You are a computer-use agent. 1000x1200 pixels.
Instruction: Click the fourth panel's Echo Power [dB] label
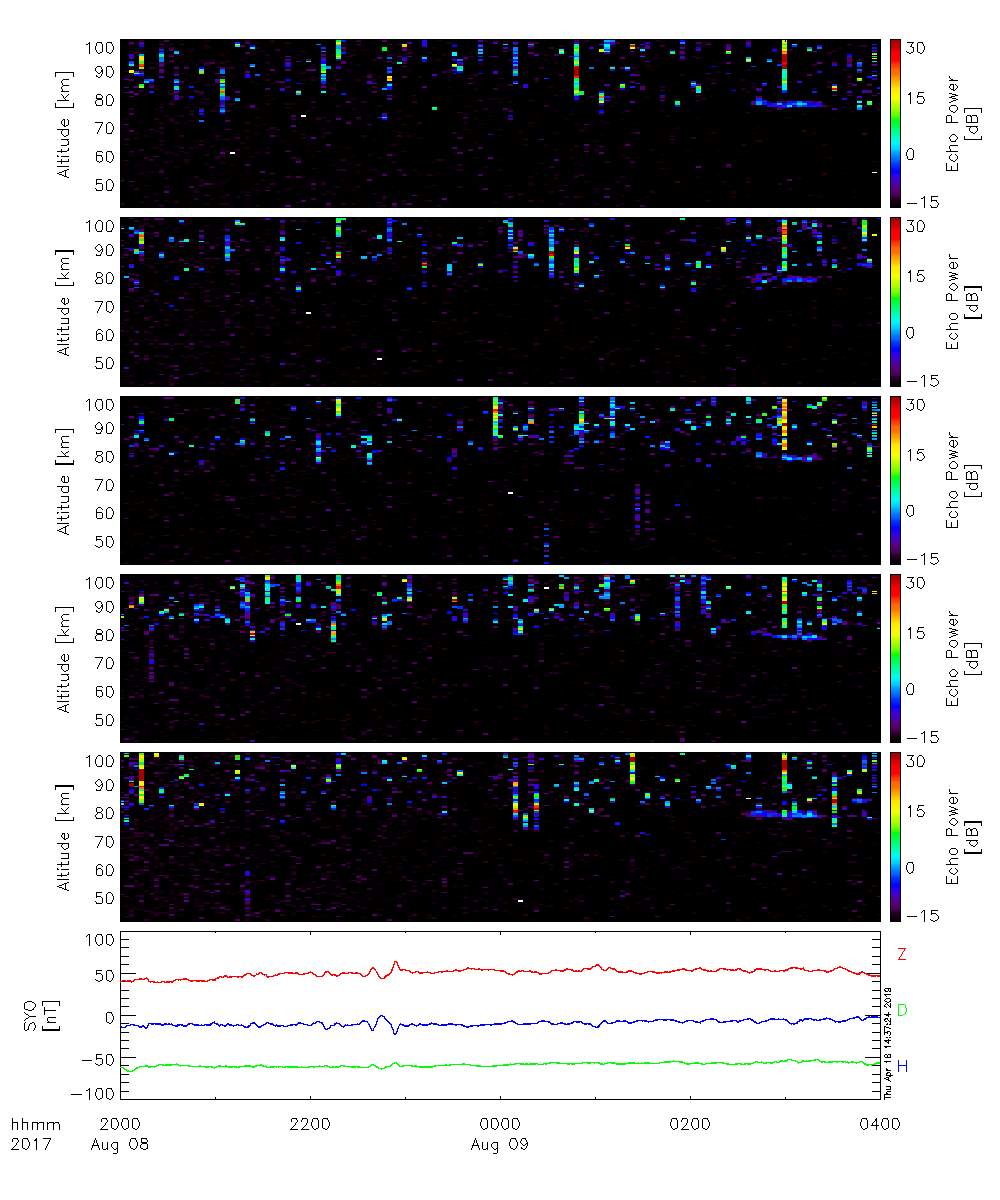pyautogui.click(x=962, y=658)
